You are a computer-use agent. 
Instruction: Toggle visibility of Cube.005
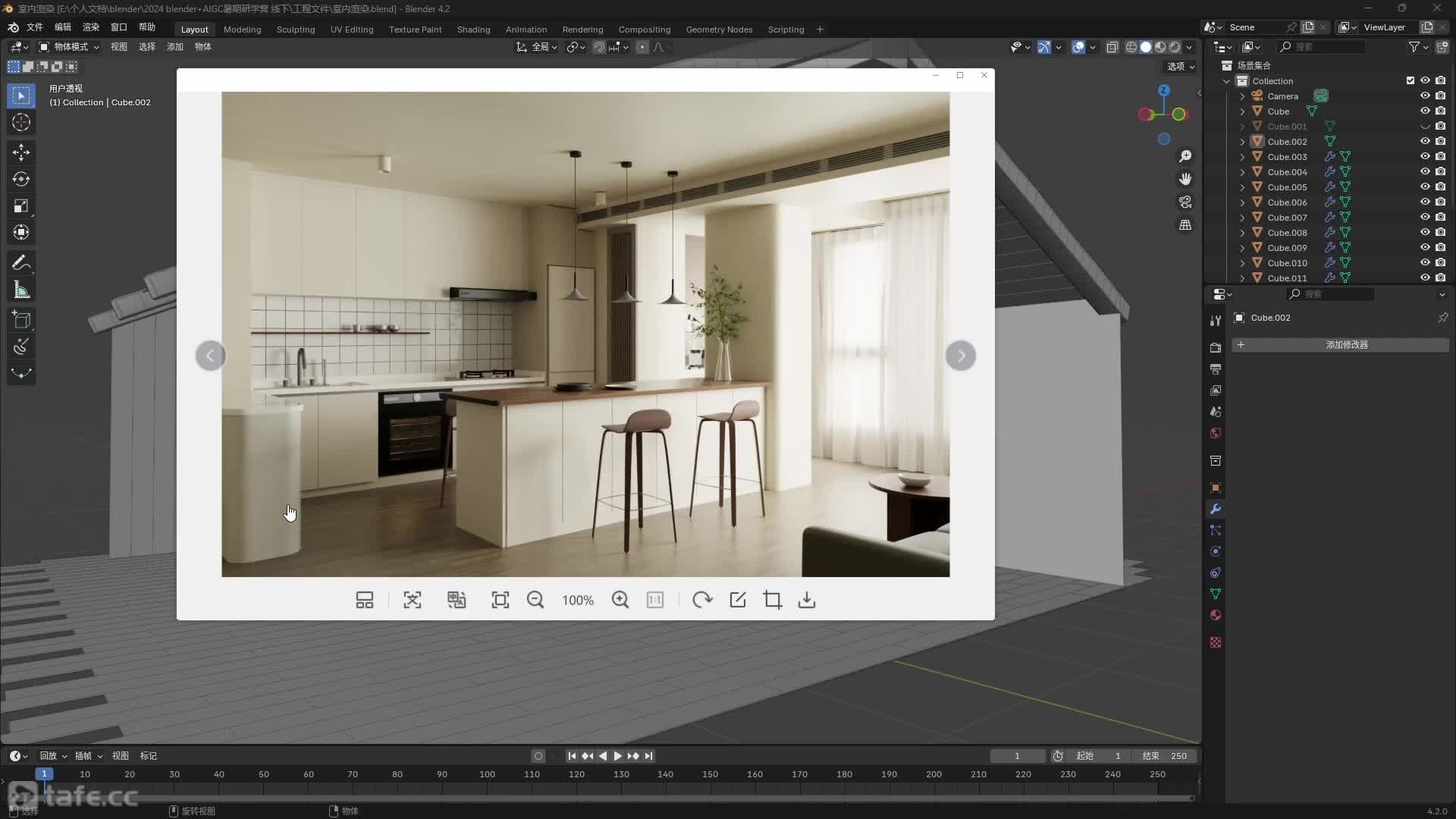pyautogui.click(x=1425, y=187)
